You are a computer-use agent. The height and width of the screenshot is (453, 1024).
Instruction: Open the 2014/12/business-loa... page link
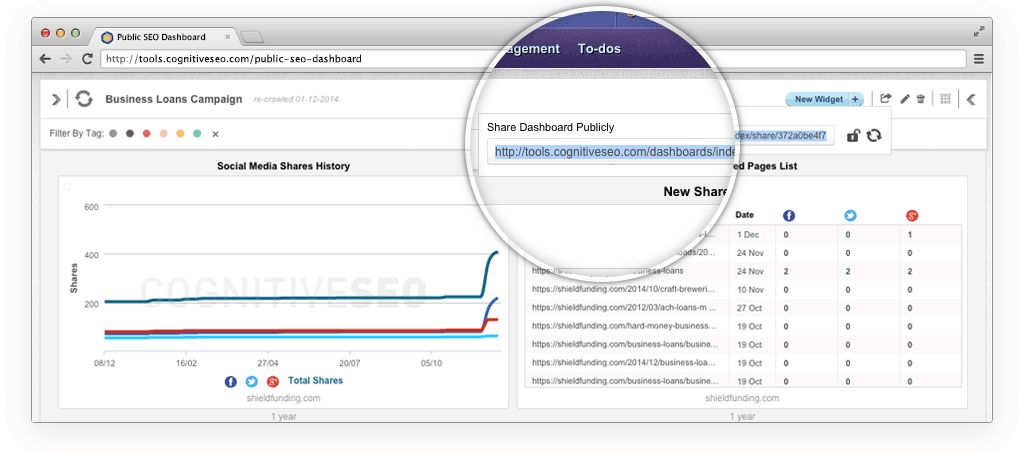pos(624,362)
